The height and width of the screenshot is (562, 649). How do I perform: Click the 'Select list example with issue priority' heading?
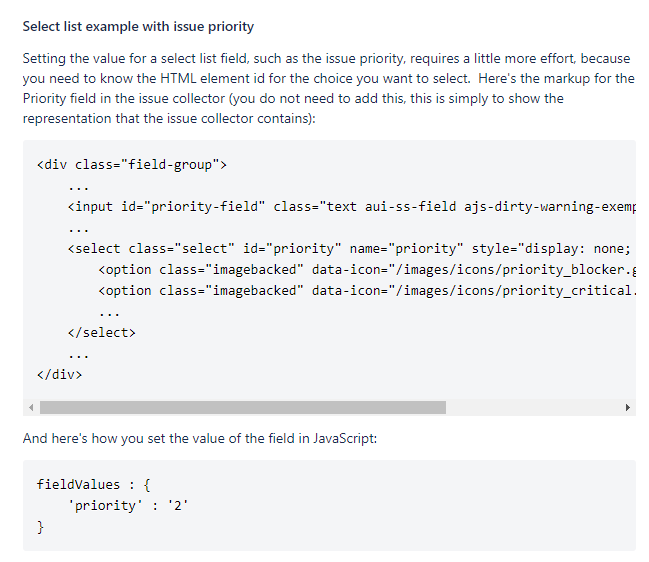tap(138, 26)
